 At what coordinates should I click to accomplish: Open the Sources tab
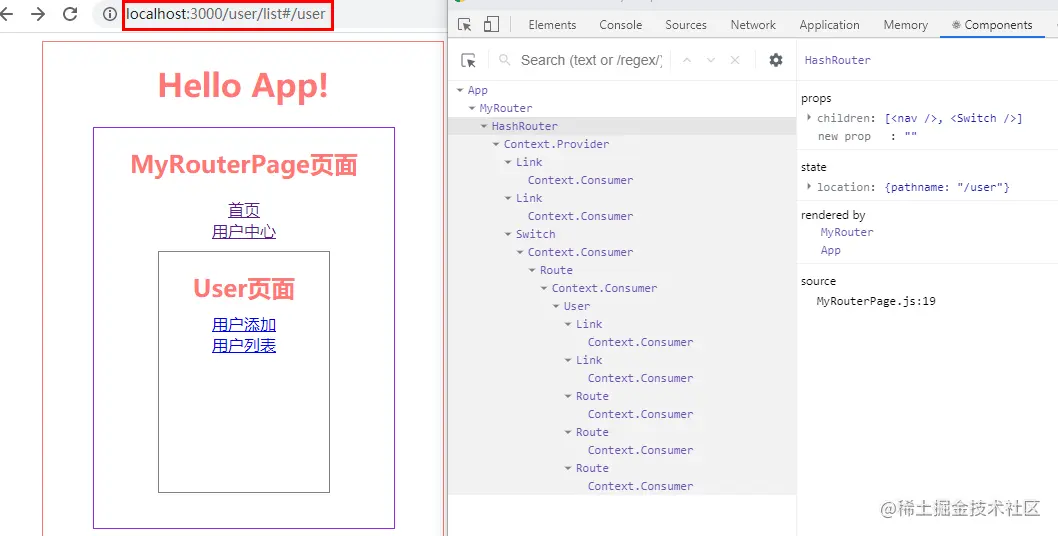686,25
